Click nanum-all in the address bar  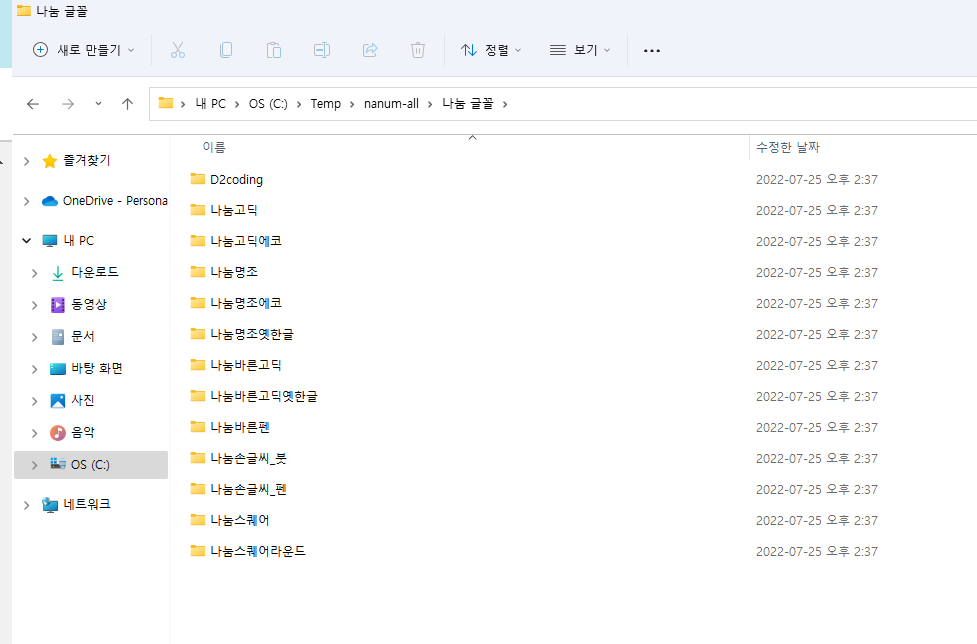pyautogui.click(x=391, y=103)
